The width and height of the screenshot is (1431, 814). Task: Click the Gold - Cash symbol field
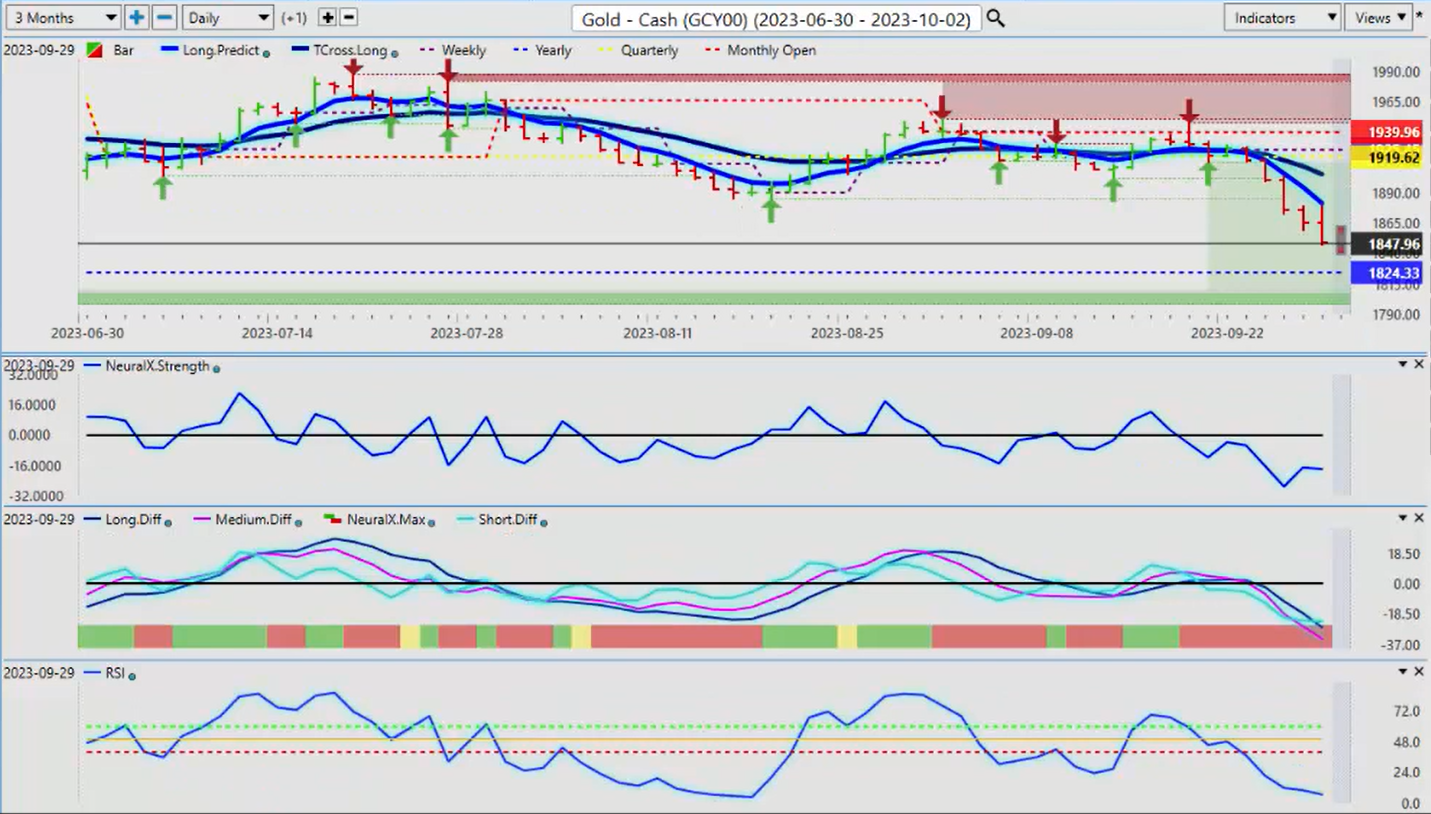point(776,18)
